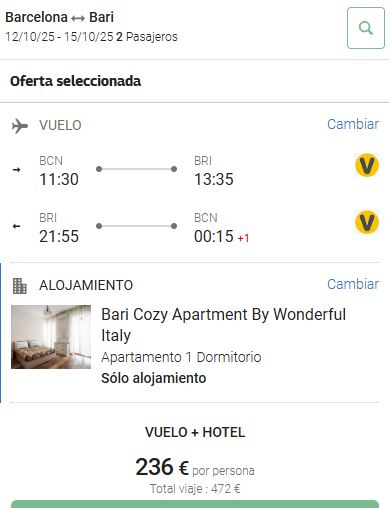Open the Bari Cozy Apartment photo
The width and height of the screenshot is (389, 508).
(x=51, y=337)
